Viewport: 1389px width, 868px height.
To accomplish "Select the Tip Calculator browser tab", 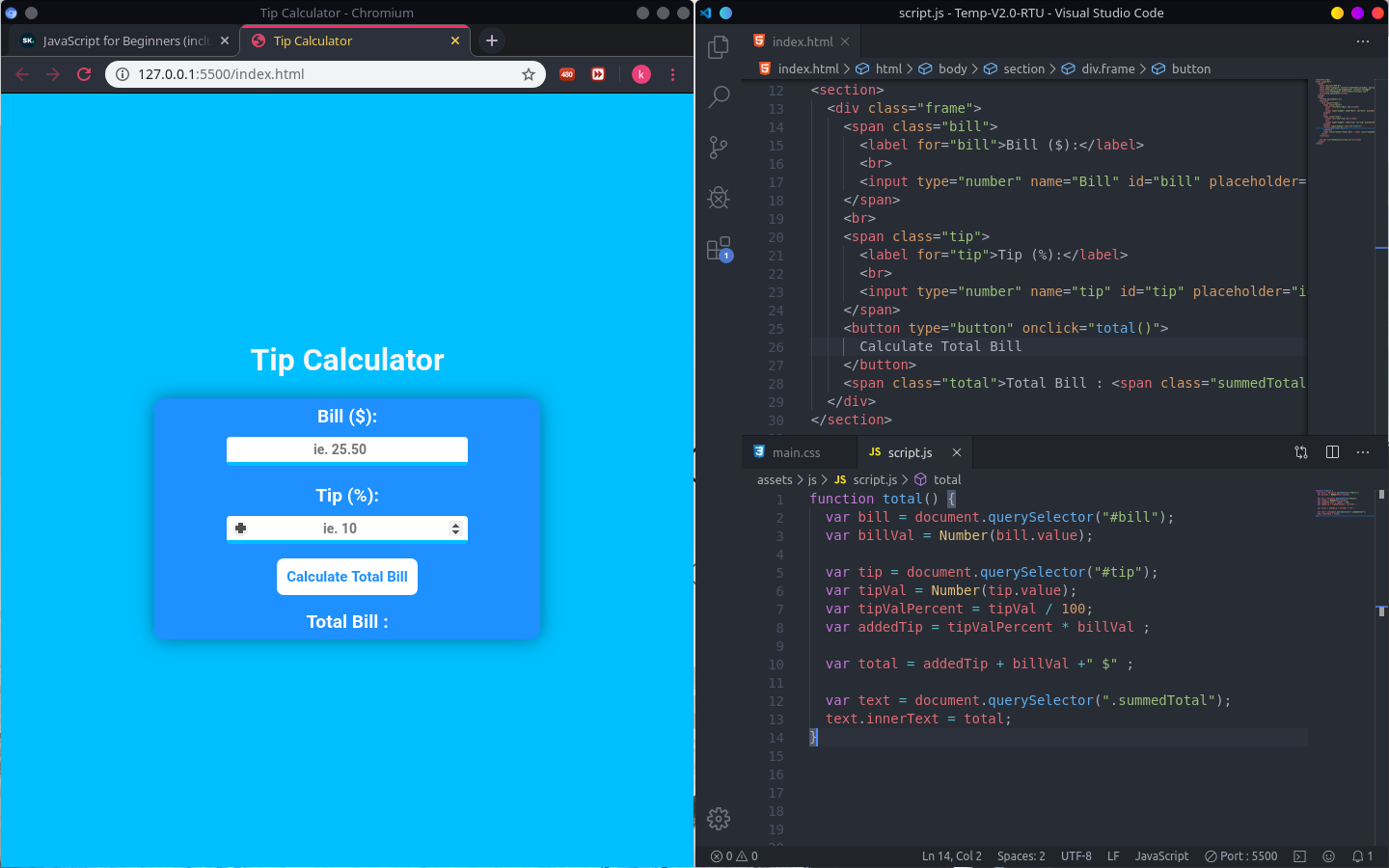I will click(355, 41).
